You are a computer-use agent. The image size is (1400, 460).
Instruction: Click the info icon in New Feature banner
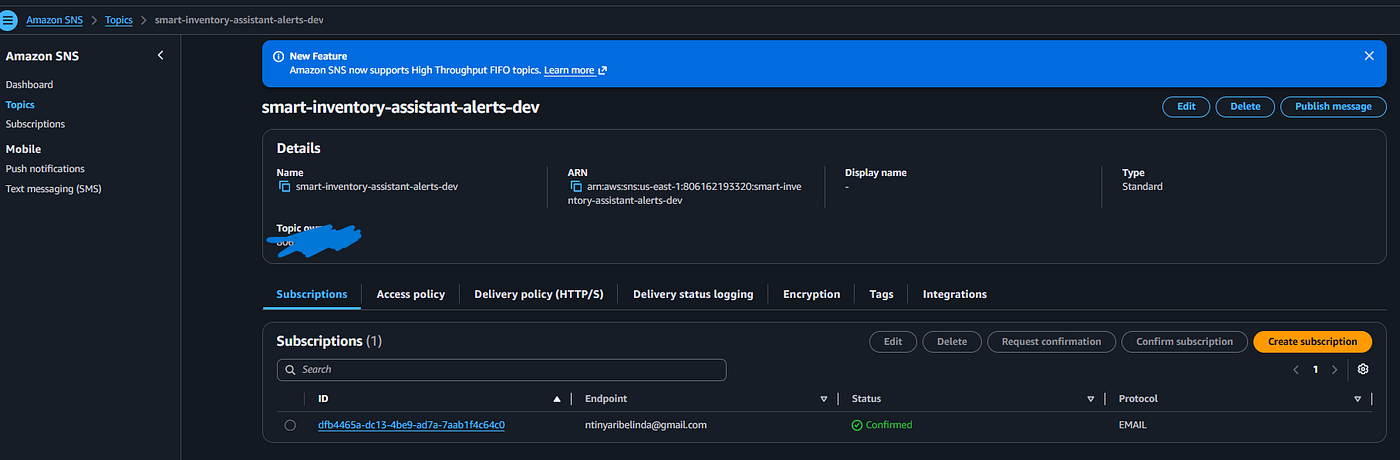point(278,57)
